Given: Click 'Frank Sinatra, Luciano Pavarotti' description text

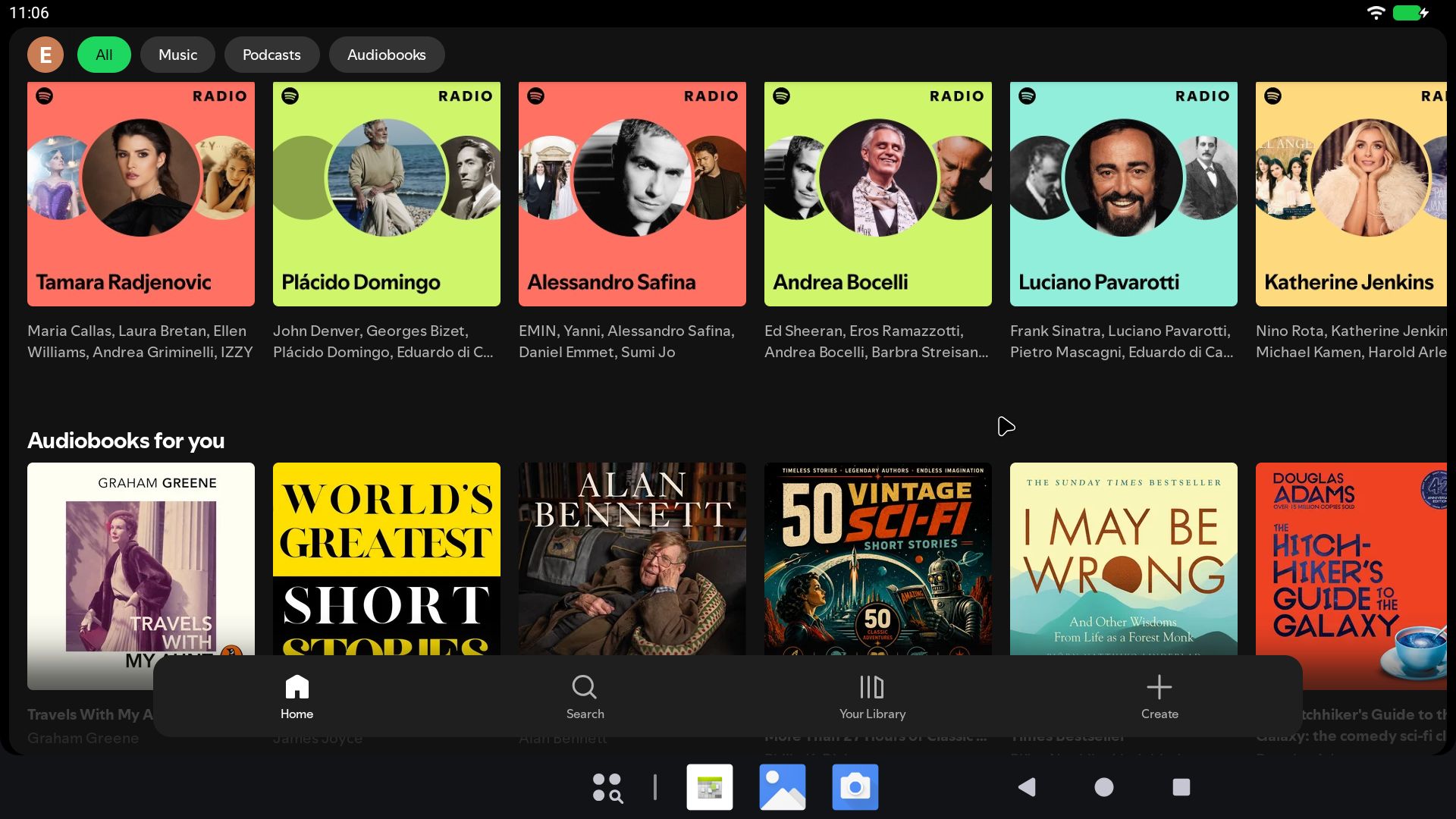Looking at the screenshot, I should 1122,341.
